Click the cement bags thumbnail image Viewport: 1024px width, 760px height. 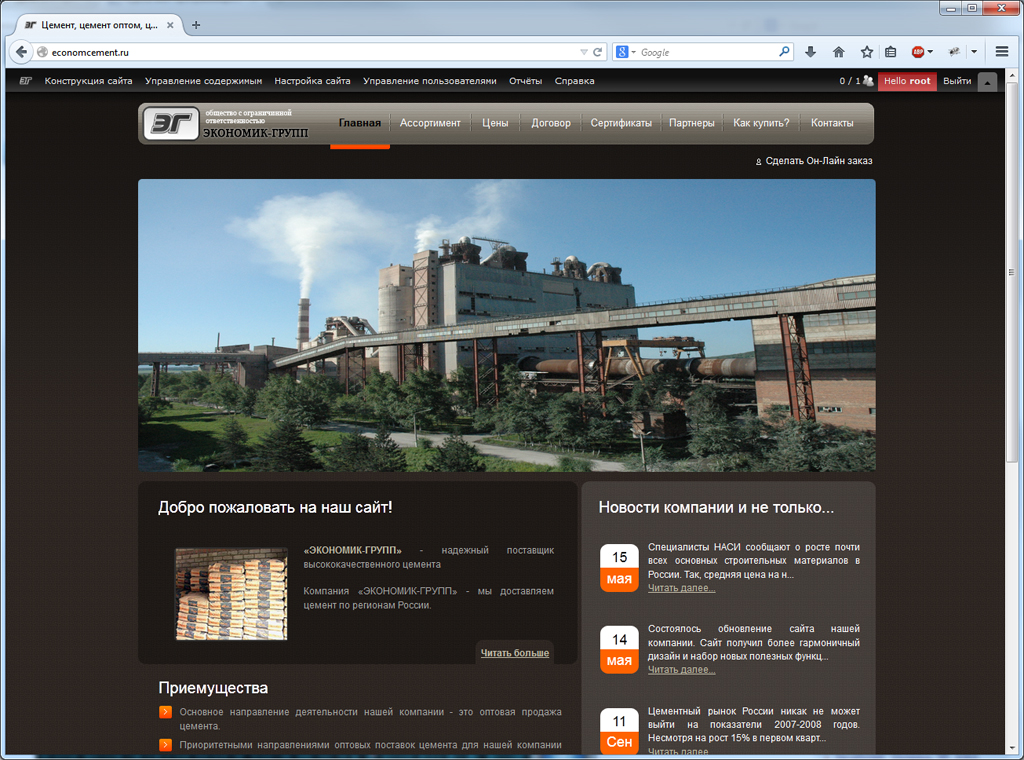click(231, 594)
